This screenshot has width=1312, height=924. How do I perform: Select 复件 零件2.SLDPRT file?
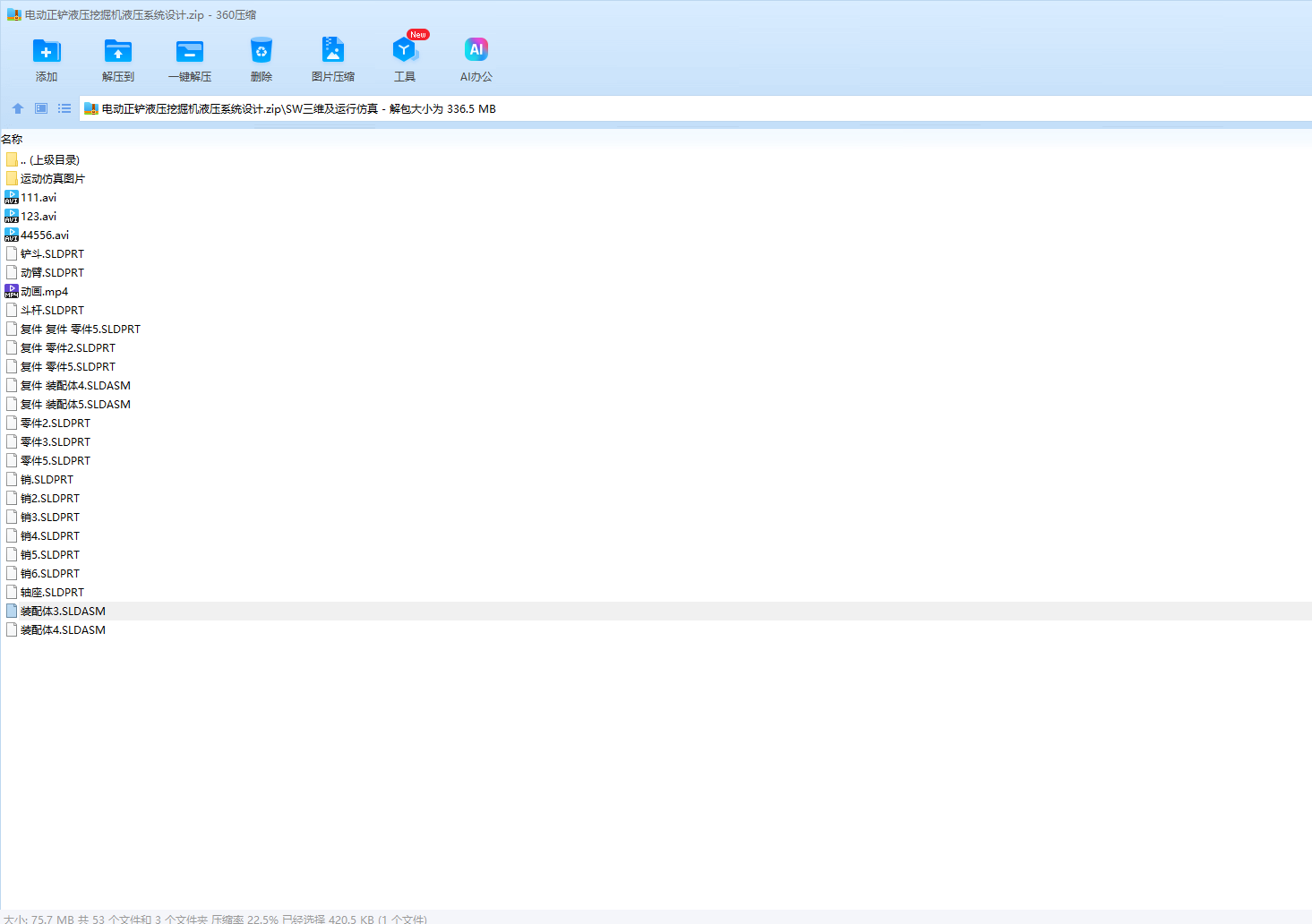[656, 347]
